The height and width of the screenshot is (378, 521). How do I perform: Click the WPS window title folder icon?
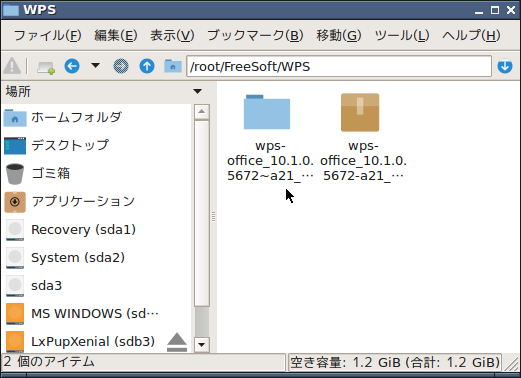pos(11,10)
